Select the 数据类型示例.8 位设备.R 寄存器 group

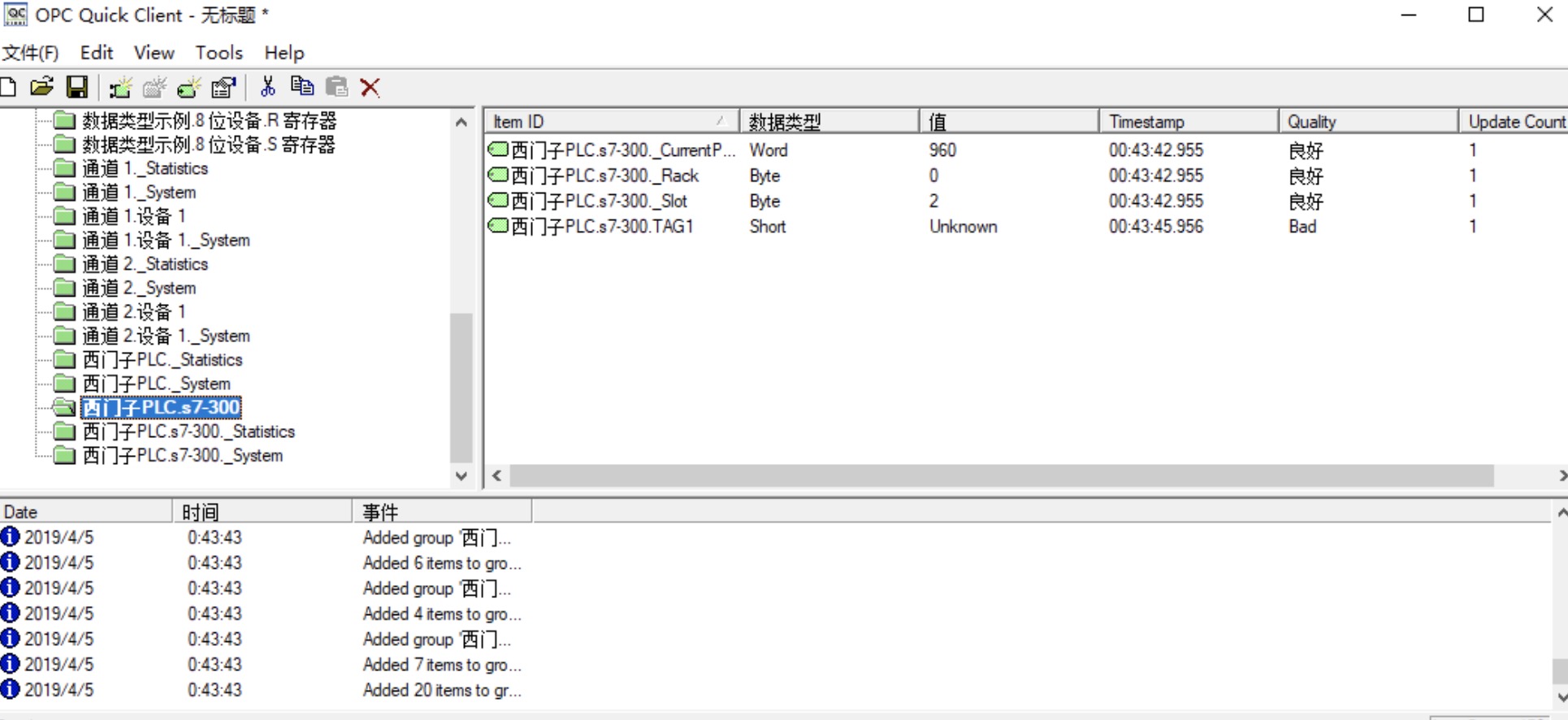point(209,121)
